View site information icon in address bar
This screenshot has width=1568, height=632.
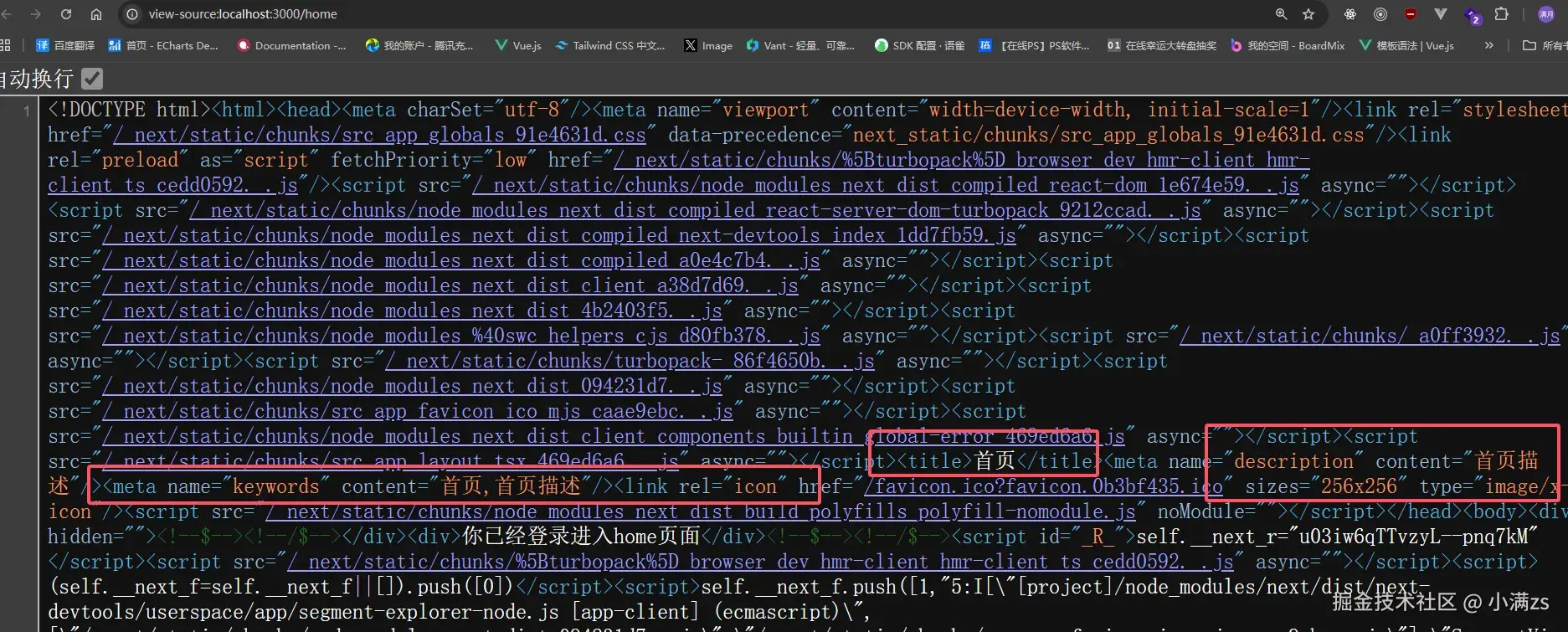pos(131,14)
